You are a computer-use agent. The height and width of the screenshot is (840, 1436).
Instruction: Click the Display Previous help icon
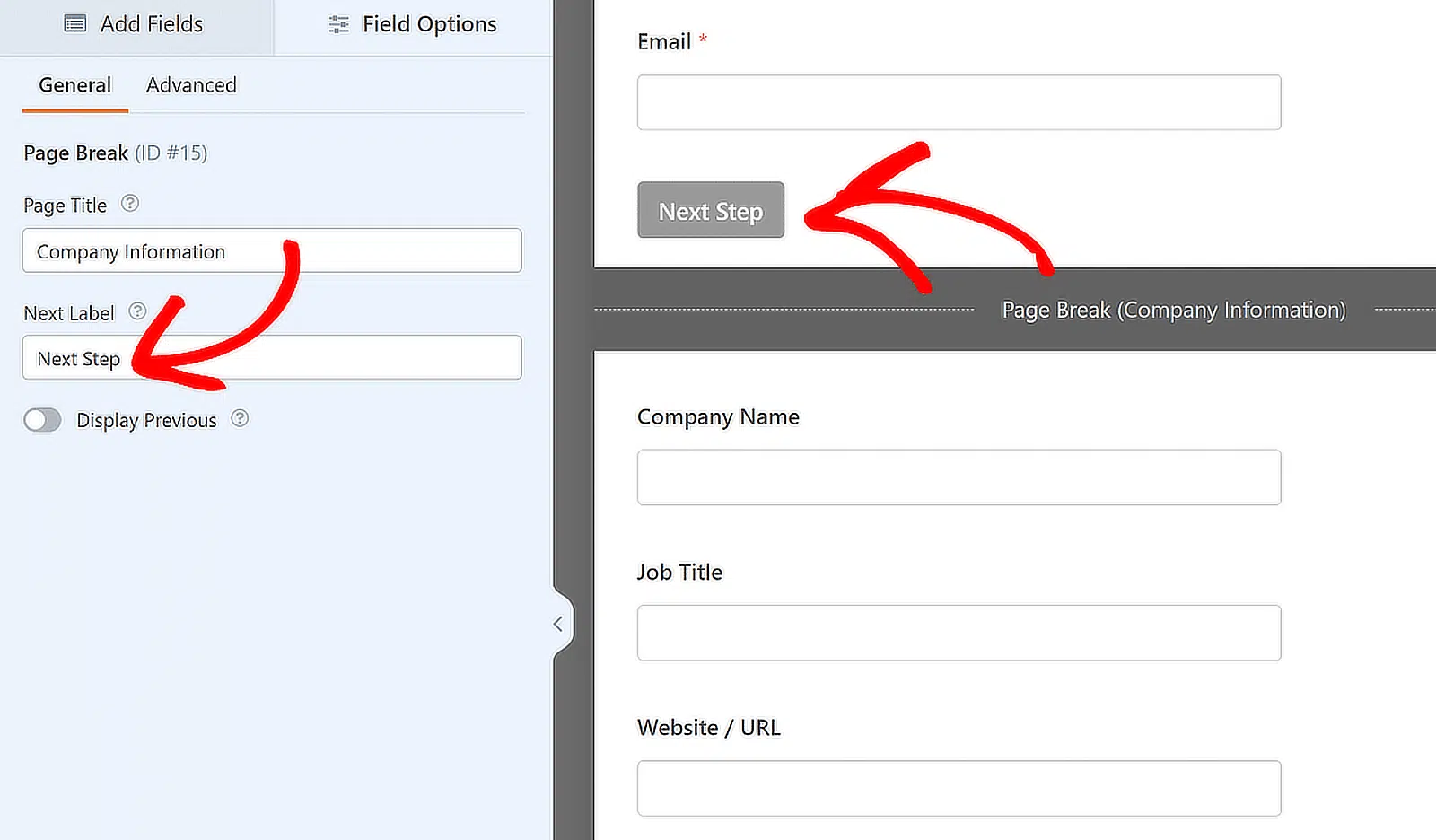(x=240, y=418)
